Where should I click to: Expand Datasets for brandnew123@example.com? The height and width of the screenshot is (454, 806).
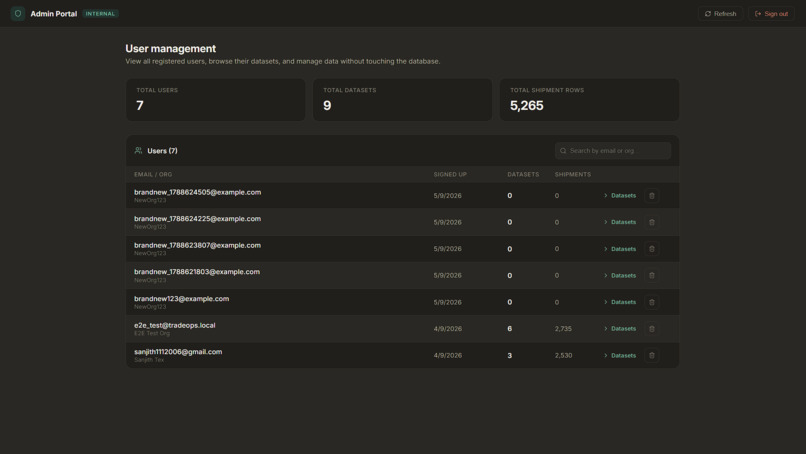pos(620,302)
